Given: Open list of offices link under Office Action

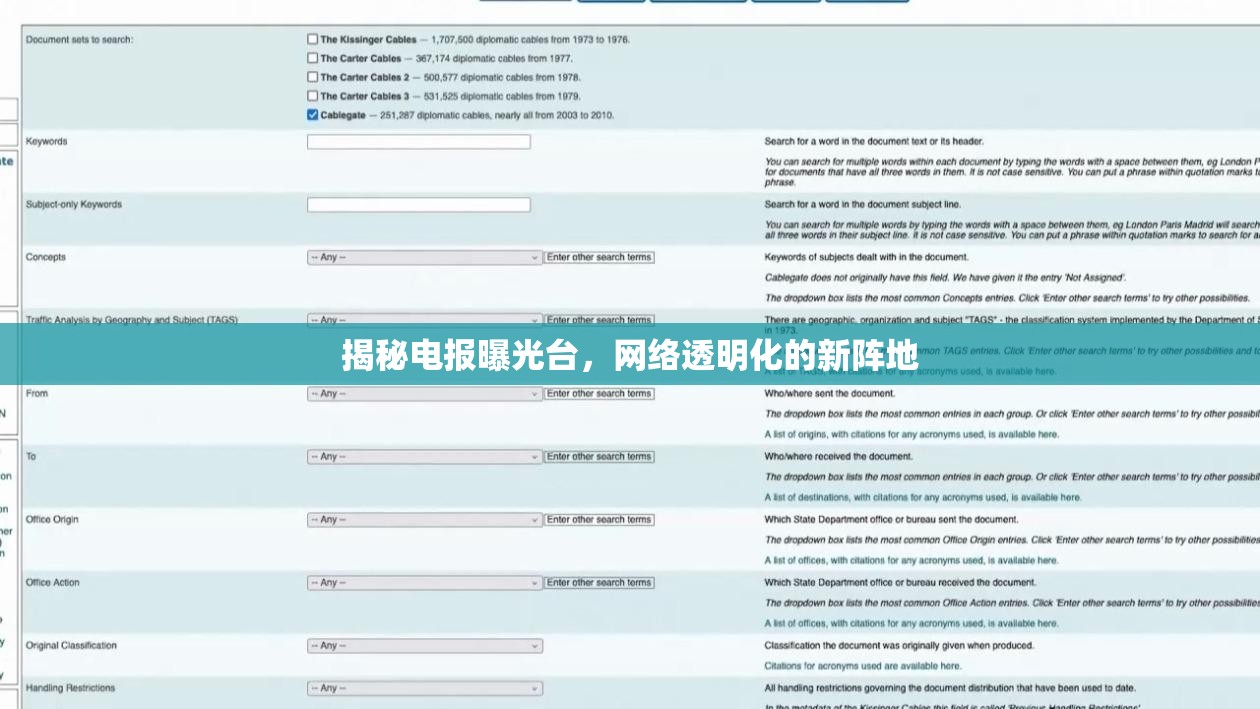Looking at the screenshot, I should (x=911, y=624).
